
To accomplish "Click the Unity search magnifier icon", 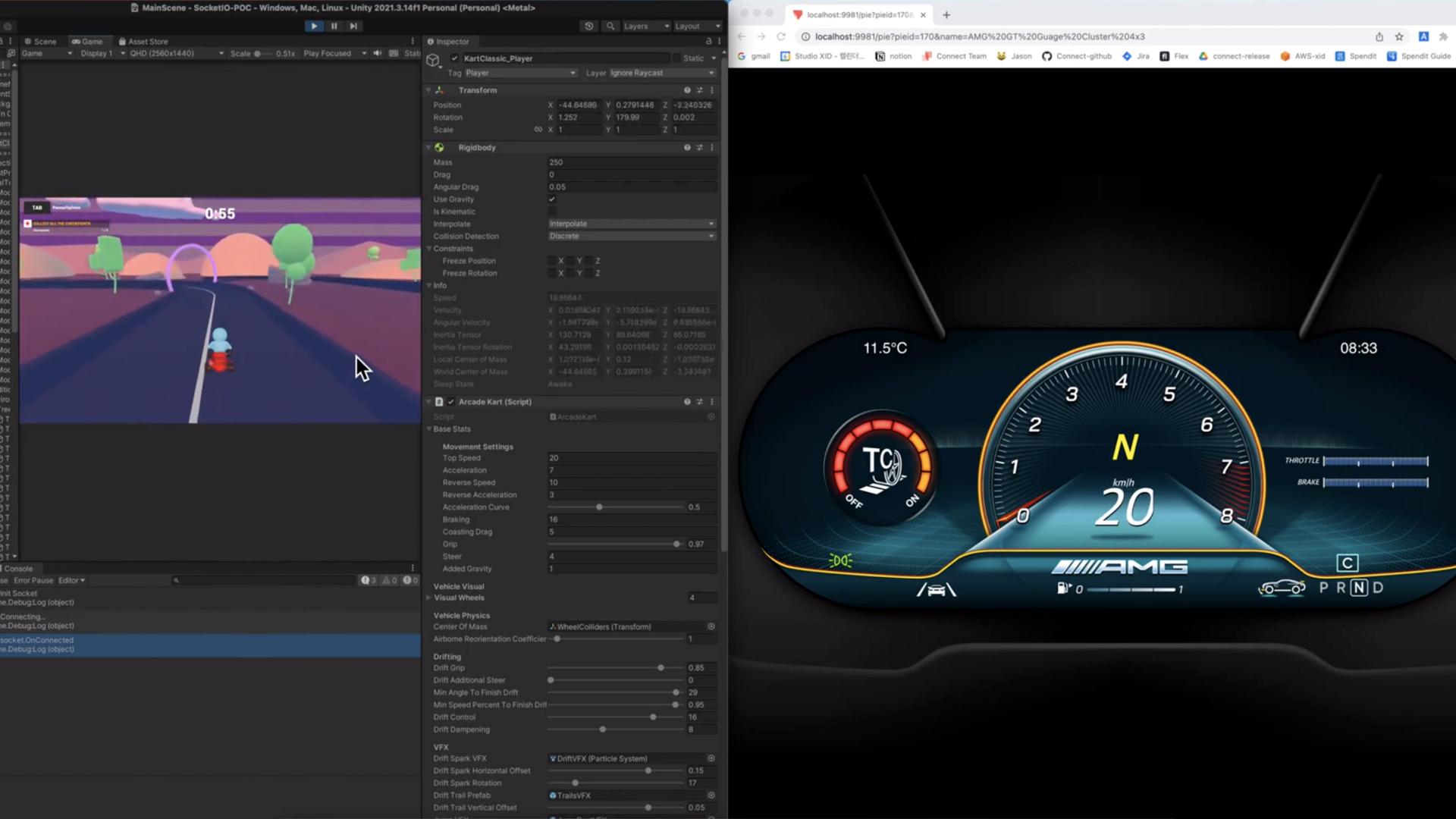I will [x=610, y=26].
